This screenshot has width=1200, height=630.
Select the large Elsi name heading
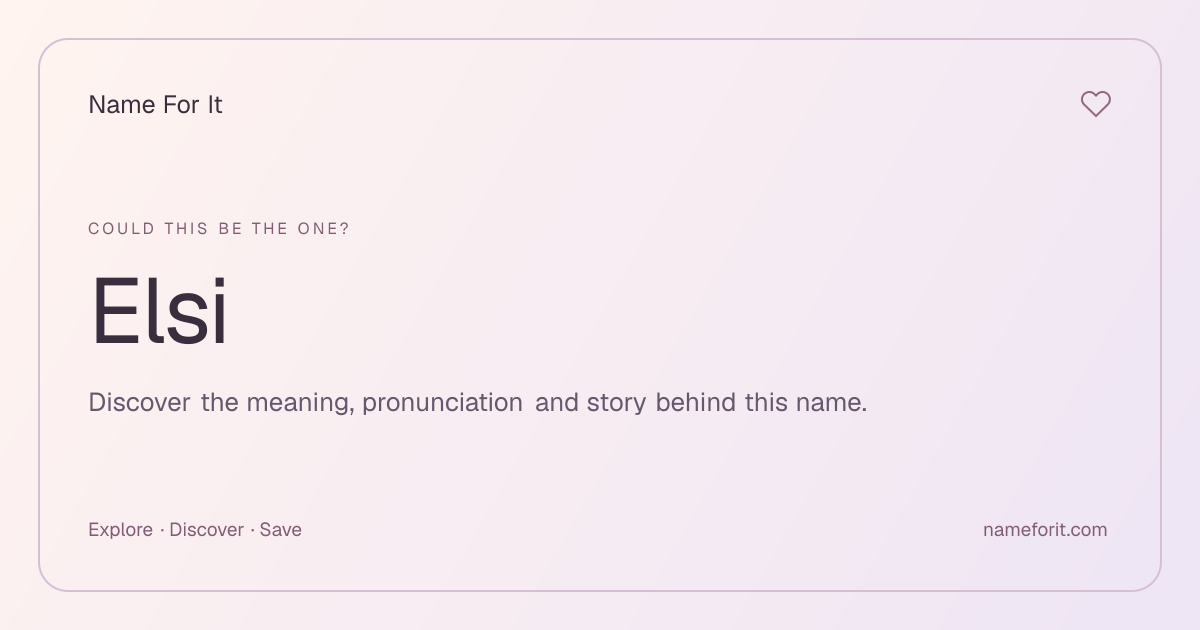(159, 313)
